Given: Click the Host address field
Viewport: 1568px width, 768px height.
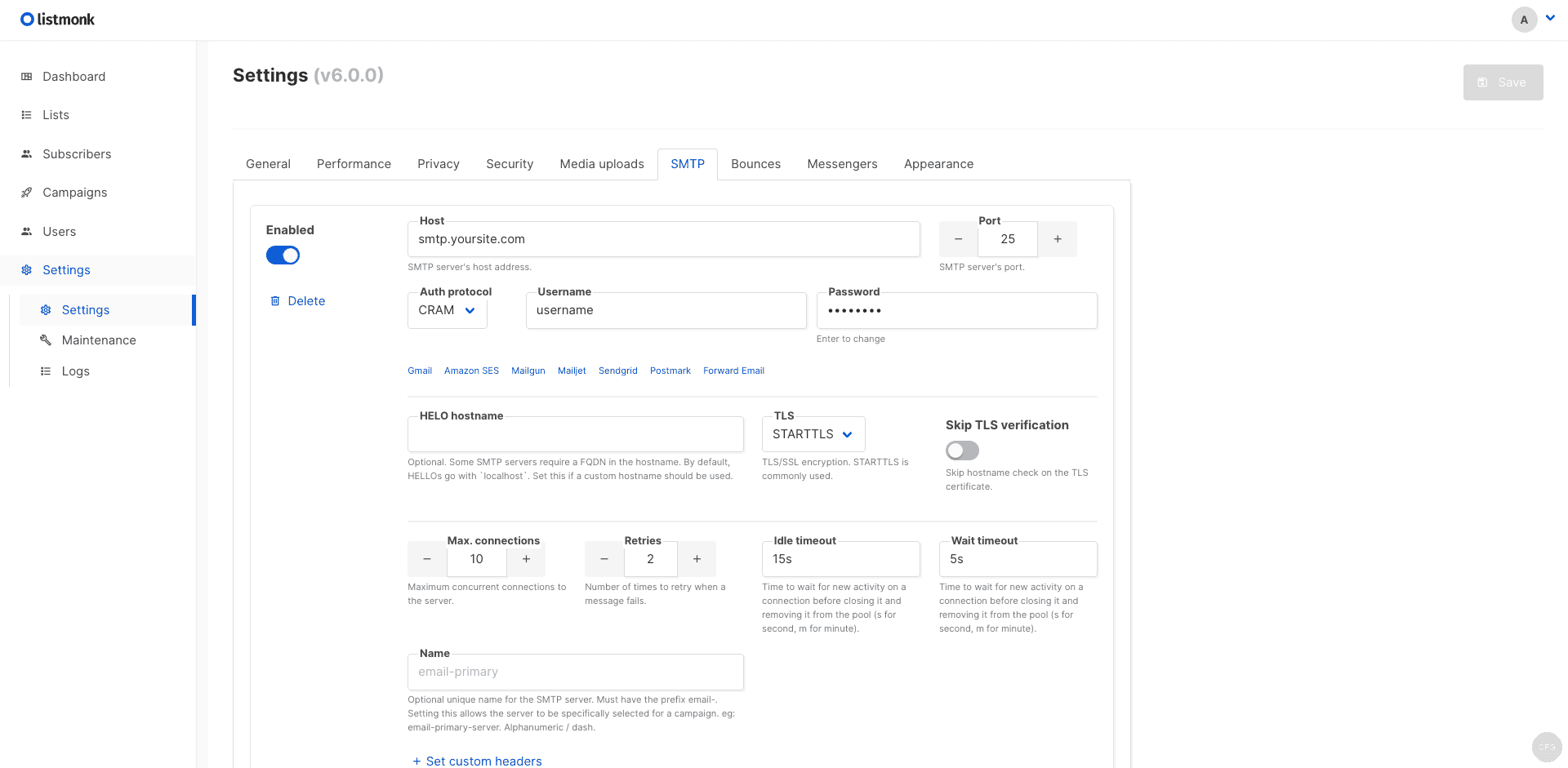Looking at the screenshot, I should click(x=663, y=238).
